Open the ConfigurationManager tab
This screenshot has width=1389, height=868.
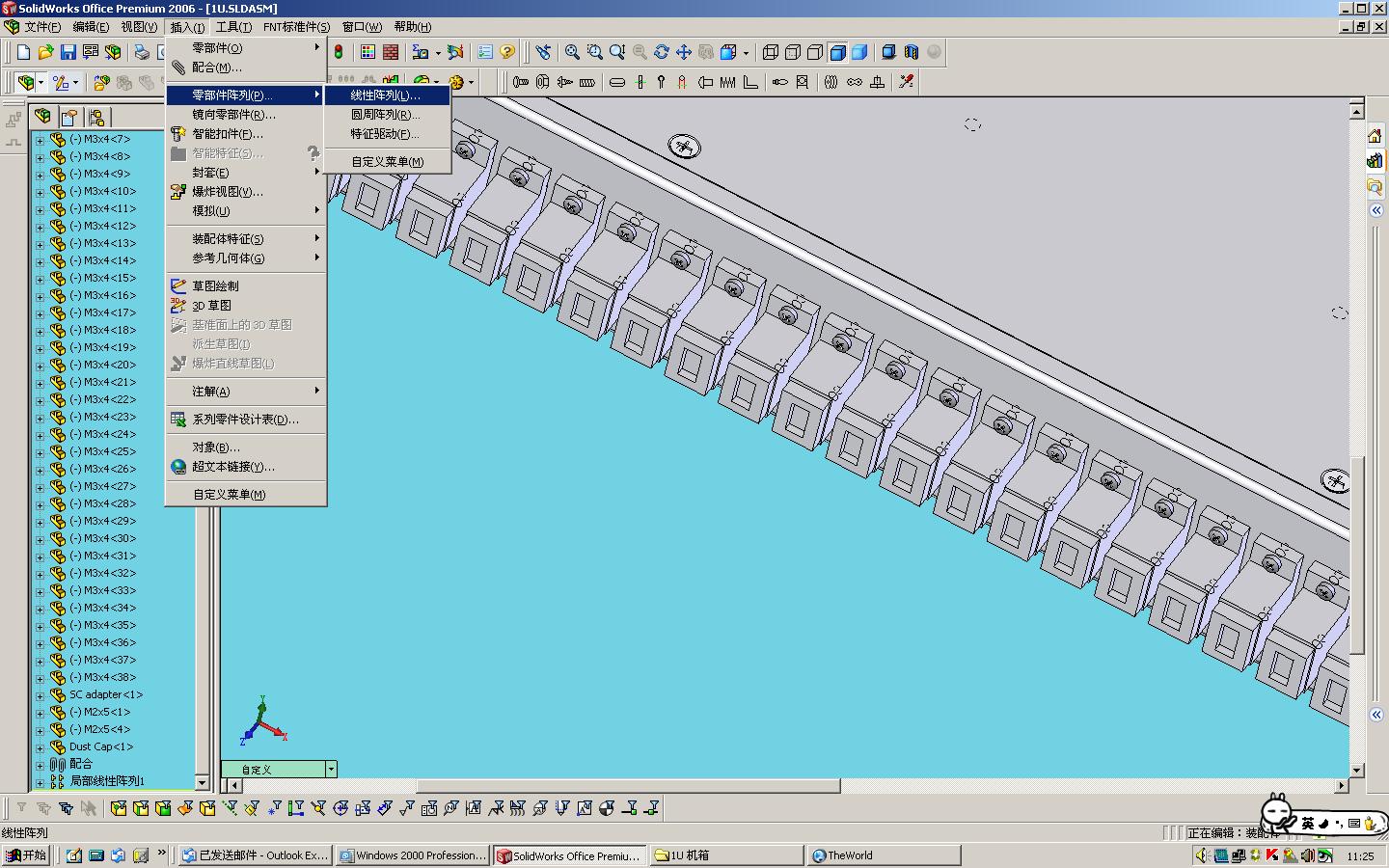(x=96, y=118)
